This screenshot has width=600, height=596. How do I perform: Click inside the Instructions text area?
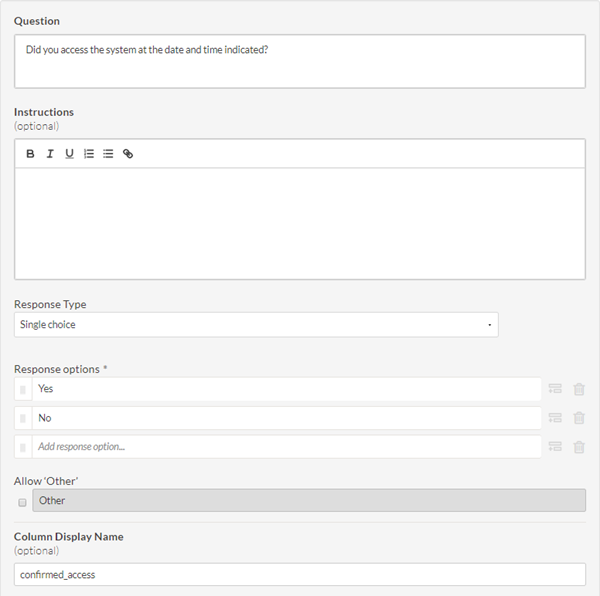click(299, 222)
